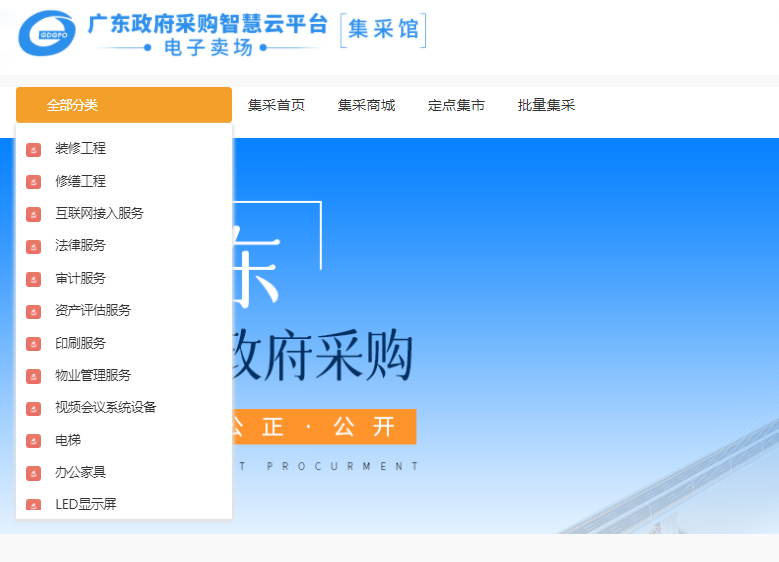The image size is (779, 562).
Task: Click the orange 公正·公开 banner strip
Action: point(324,427)
